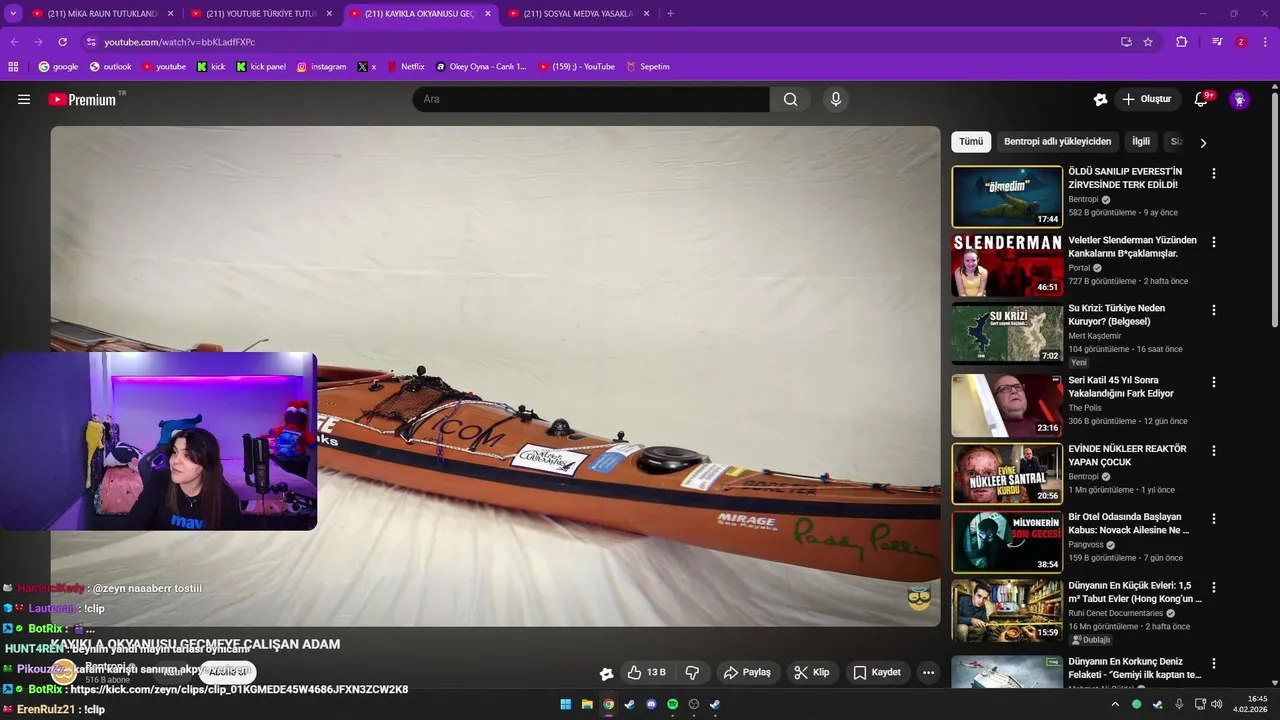Select the İlgili filter chip
The height and width of the screenshot is (720, 1280).
click(x=1141, y=142)
